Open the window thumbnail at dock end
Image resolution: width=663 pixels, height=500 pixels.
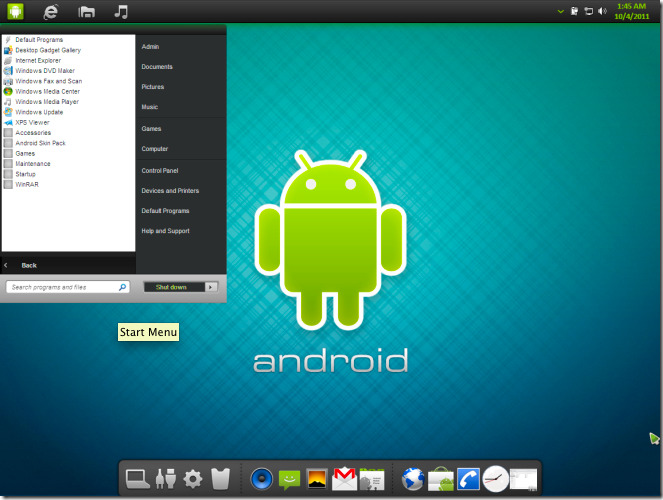523,479
